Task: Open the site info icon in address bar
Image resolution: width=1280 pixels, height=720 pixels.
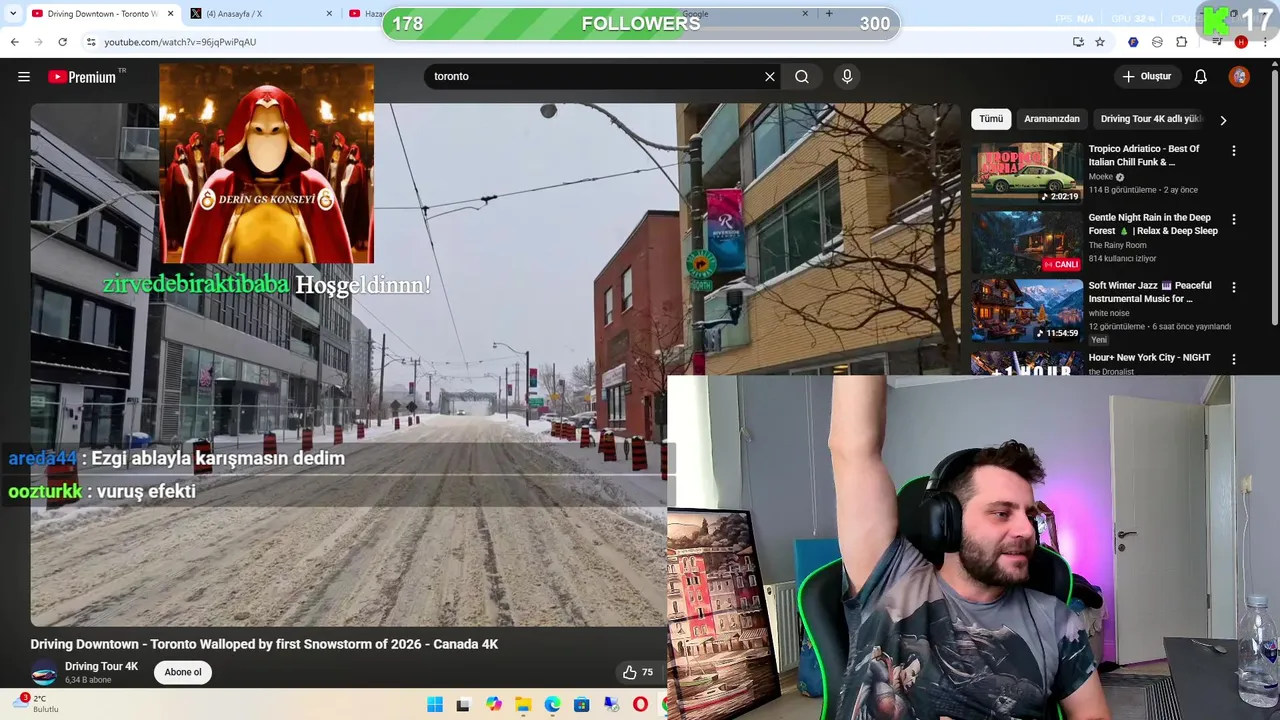Action: click(90, 42)
